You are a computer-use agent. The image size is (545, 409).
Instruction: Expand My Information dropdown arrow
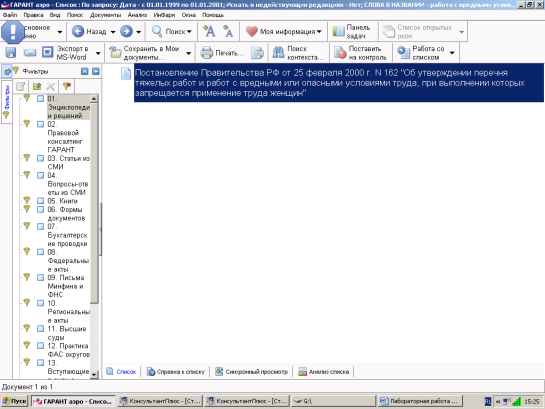click(x=319, y=32)
